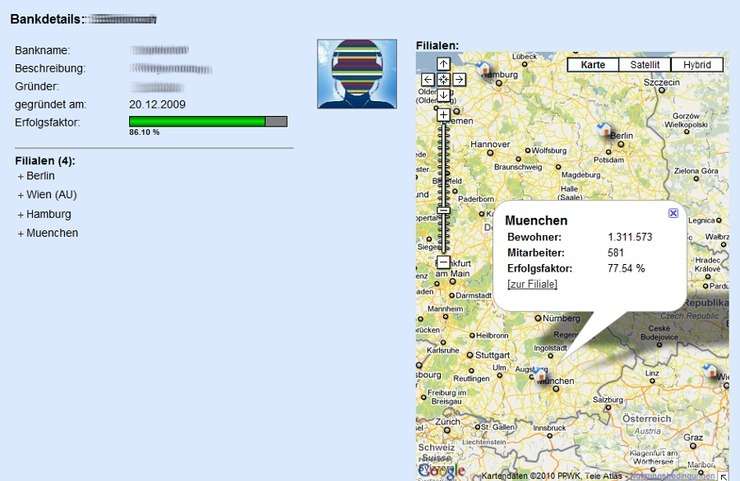
Task: Switch map to Hybrid view
Action: coord(697,65)
